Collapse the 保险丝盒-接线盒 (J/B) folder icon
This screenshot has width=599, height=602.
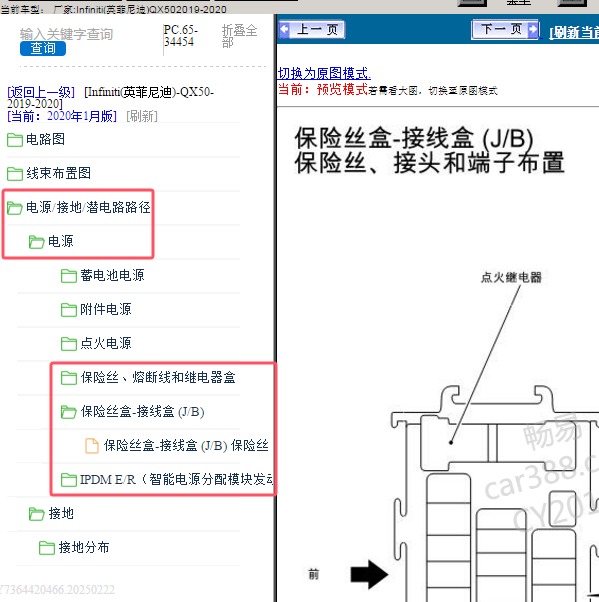click(x=69, y=412)
